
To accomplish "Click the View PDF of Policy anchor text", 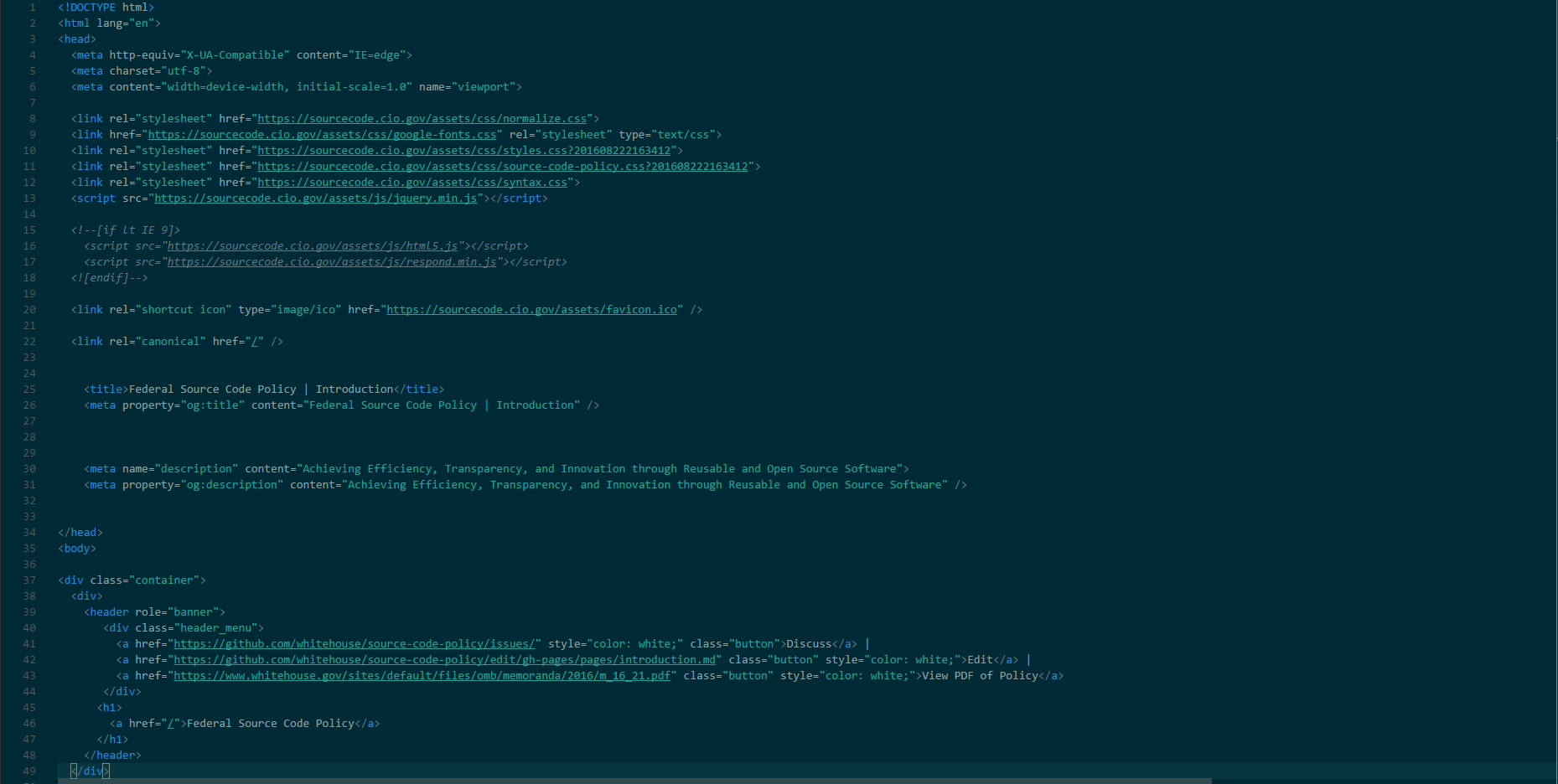I will coord(981,676).
